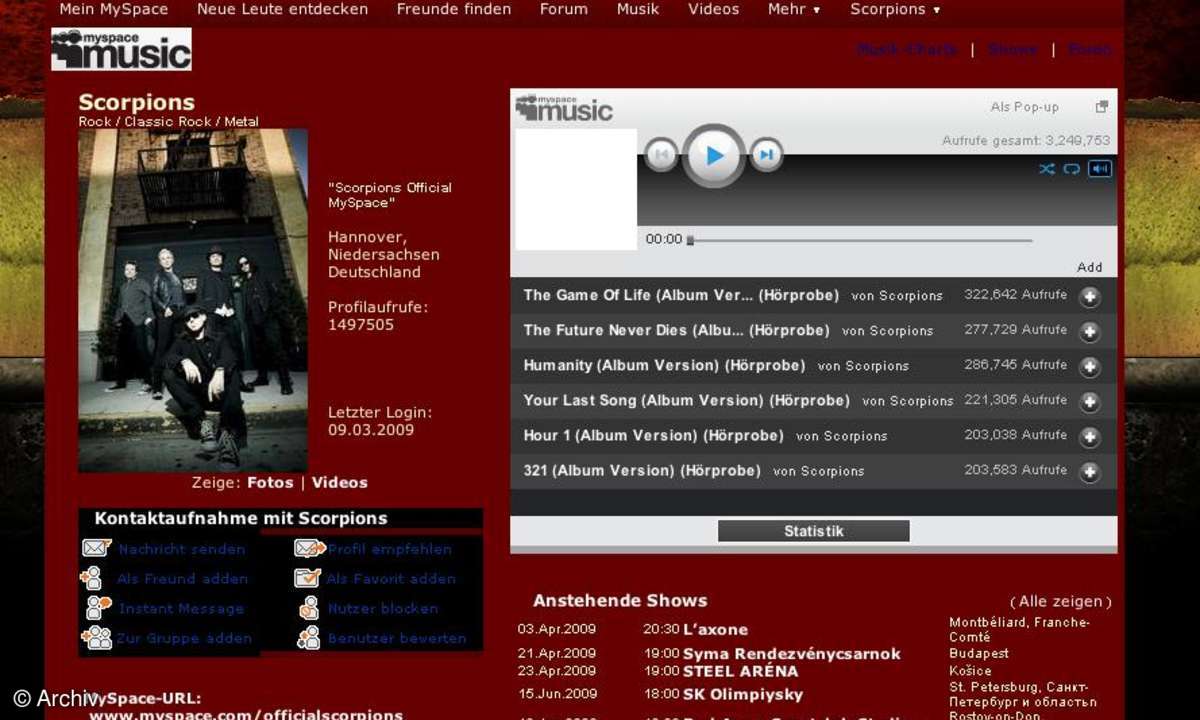Image resolution: width=1200 pixels, height=720 pixels.
Task: Show band Videos link under photo
Action: tap(340, 482)
